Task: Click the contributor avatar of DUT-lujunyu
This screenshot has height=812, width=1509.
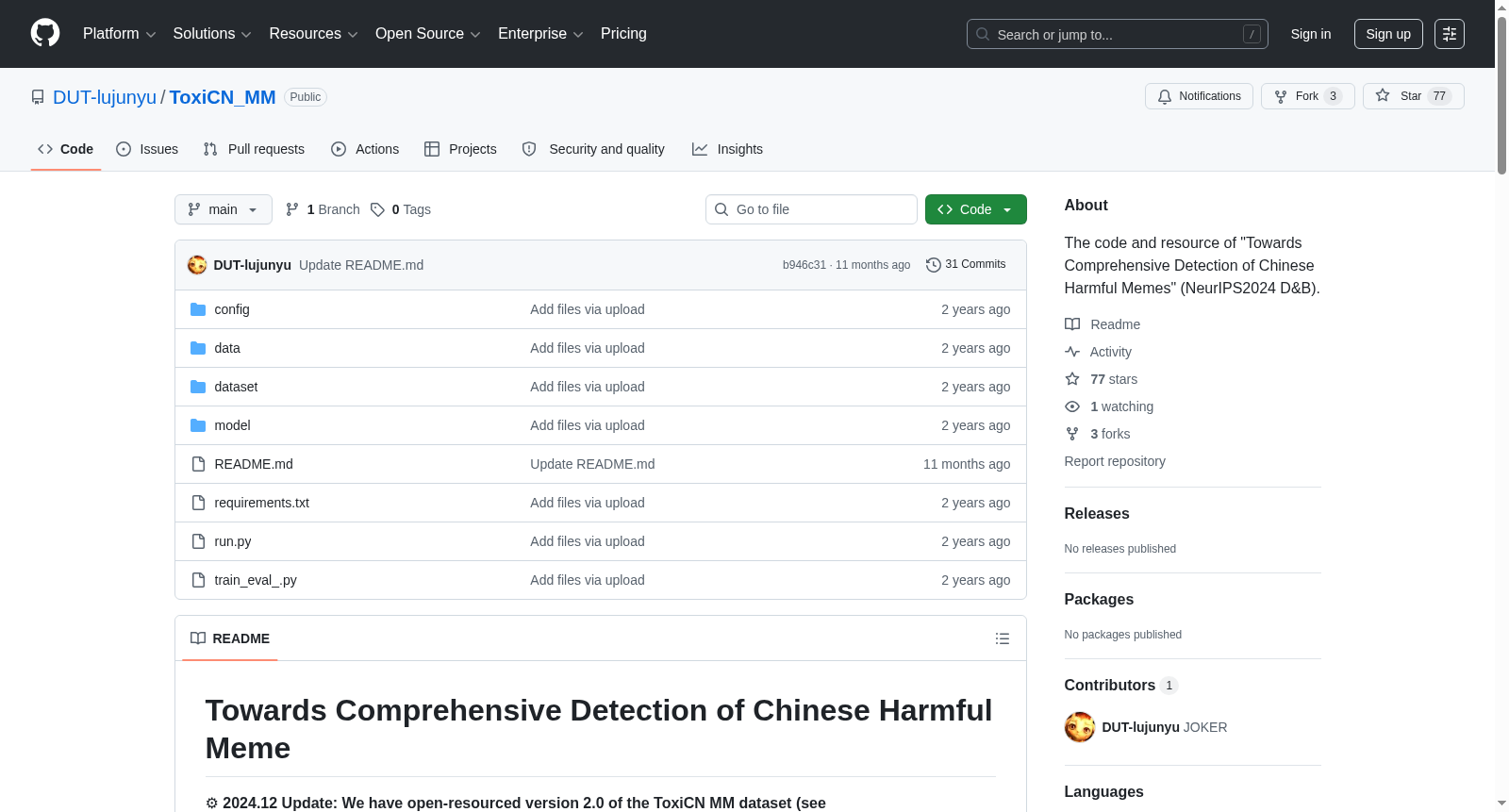Action: pyautogui.click(x=1080, y=727)
